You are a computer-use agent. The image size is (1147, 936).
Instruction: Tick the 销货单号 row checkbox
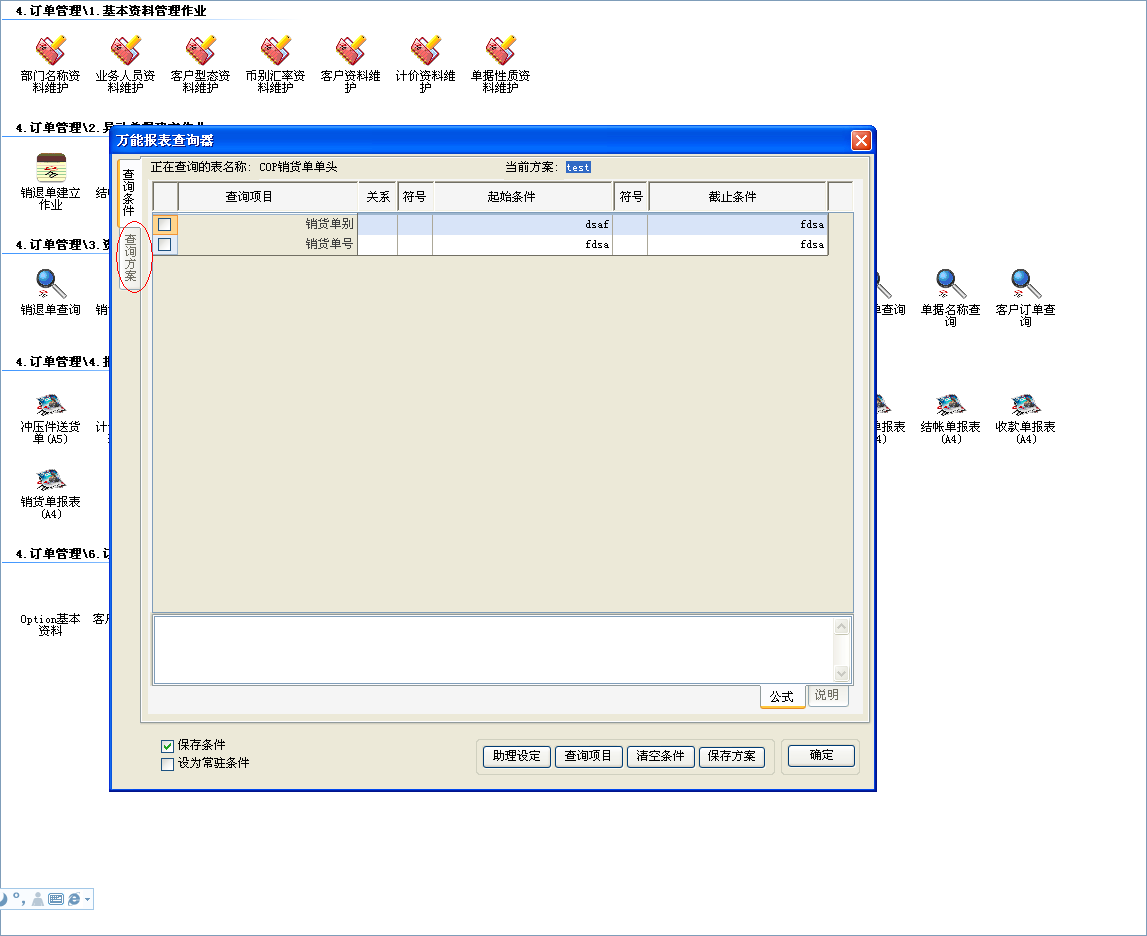point(165,244)
